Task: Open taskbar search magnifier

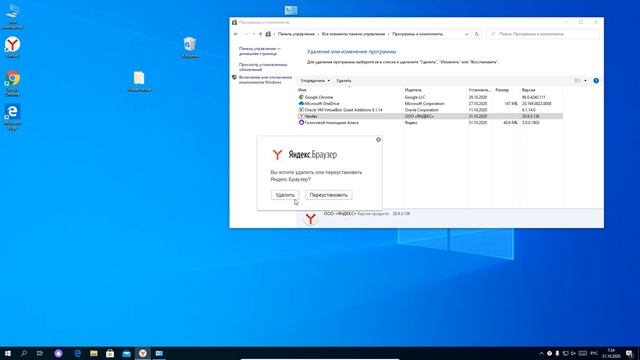Action: pyautogui.click(x=24, y=353)
